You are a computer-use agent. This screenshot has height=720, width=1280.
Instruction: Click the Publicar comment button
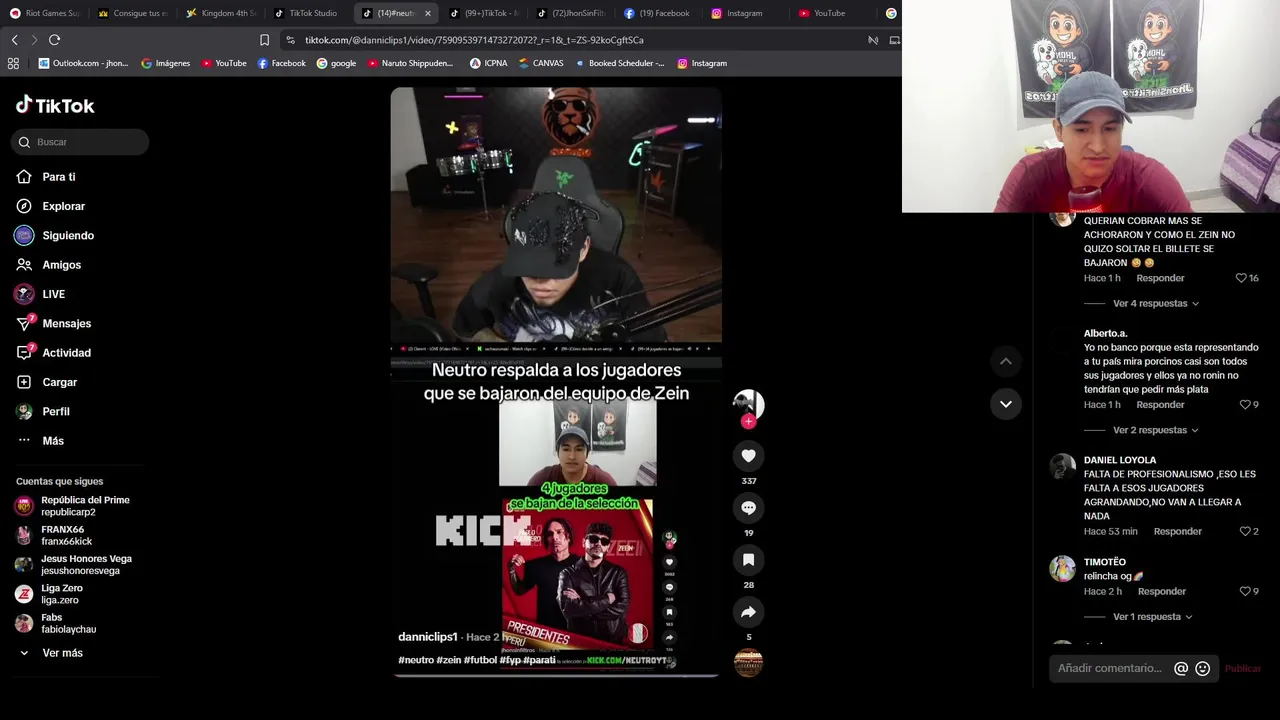tap(1243, 668)
